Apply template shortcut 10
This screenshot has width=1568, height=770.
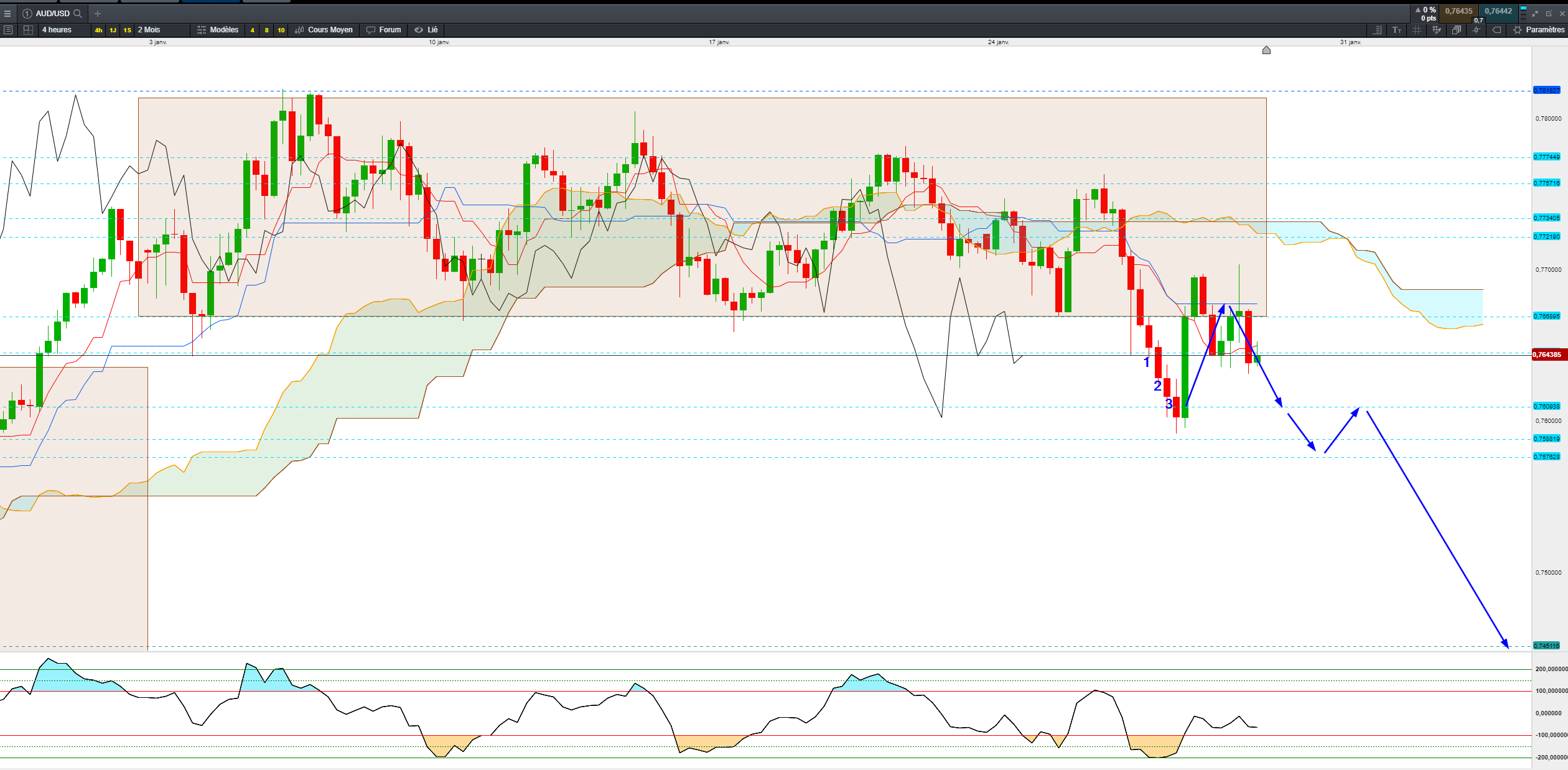point(281,30)
